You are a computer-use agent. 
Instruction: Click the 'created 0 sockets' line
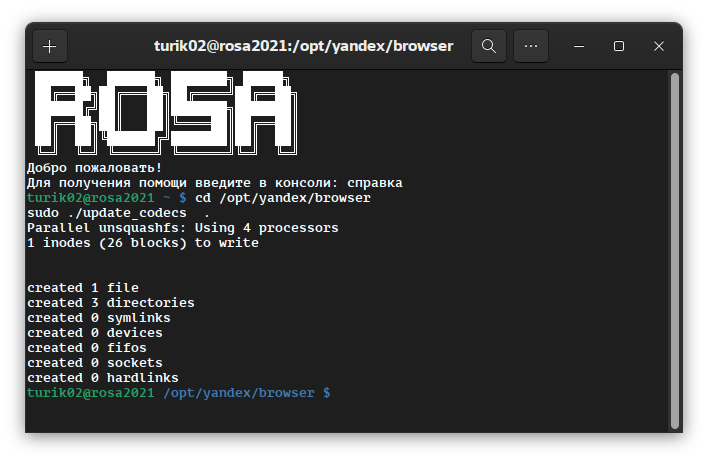(95, 363)
